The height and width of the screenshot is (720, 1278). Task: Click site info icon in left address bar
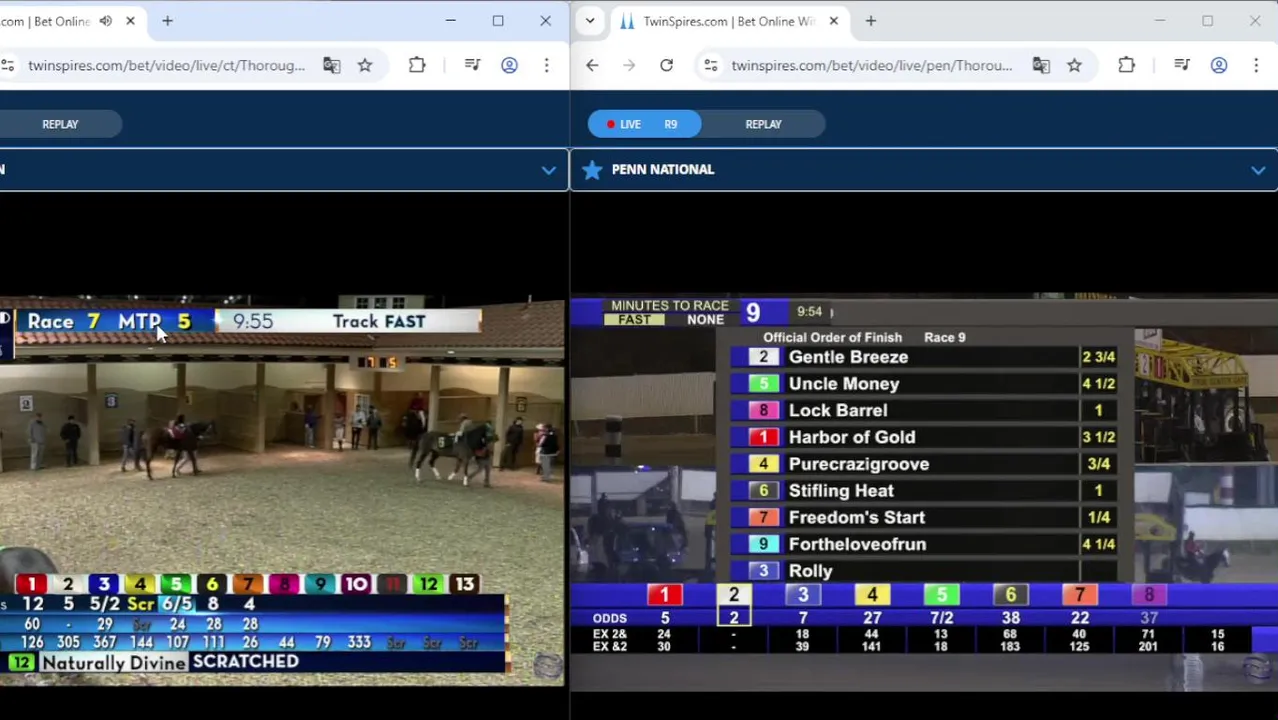pos(8,65)
